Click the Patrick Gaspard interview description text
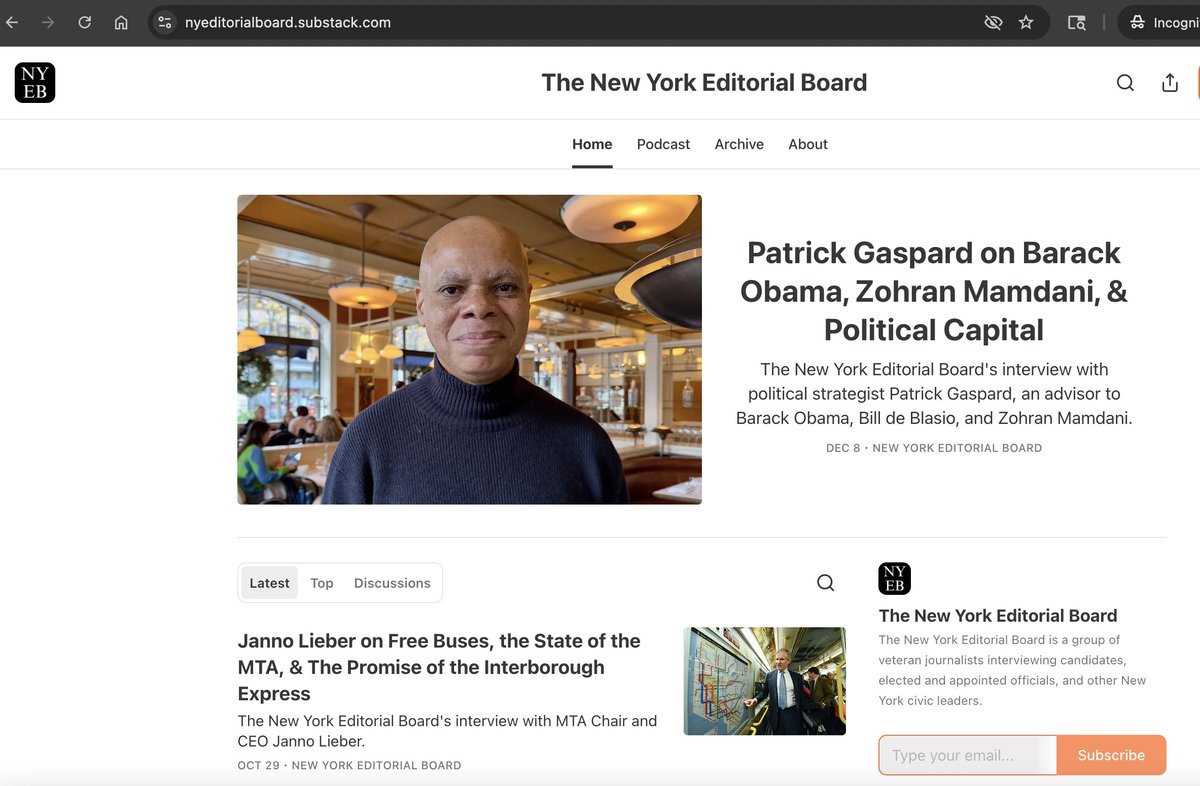1200x786 pixels. pos(934,394)
